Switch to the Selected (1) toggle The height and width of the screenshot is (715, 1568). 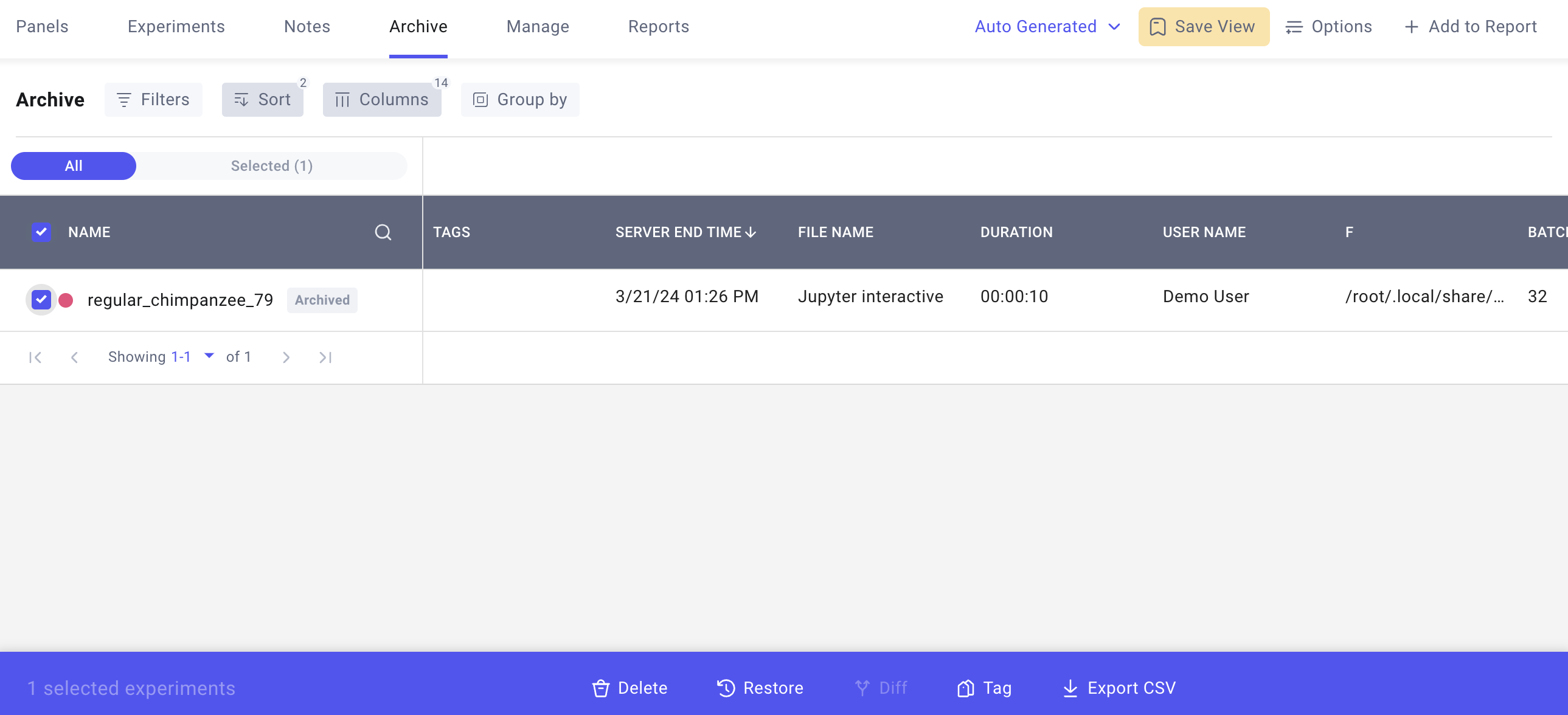271,166
